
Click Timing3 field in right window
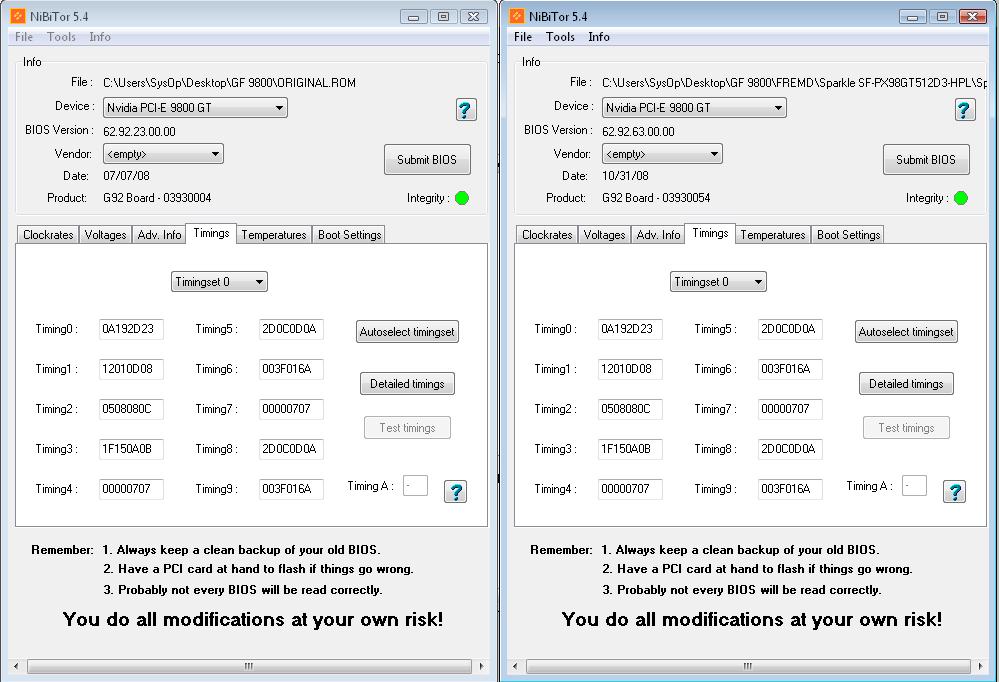(630, 449)
